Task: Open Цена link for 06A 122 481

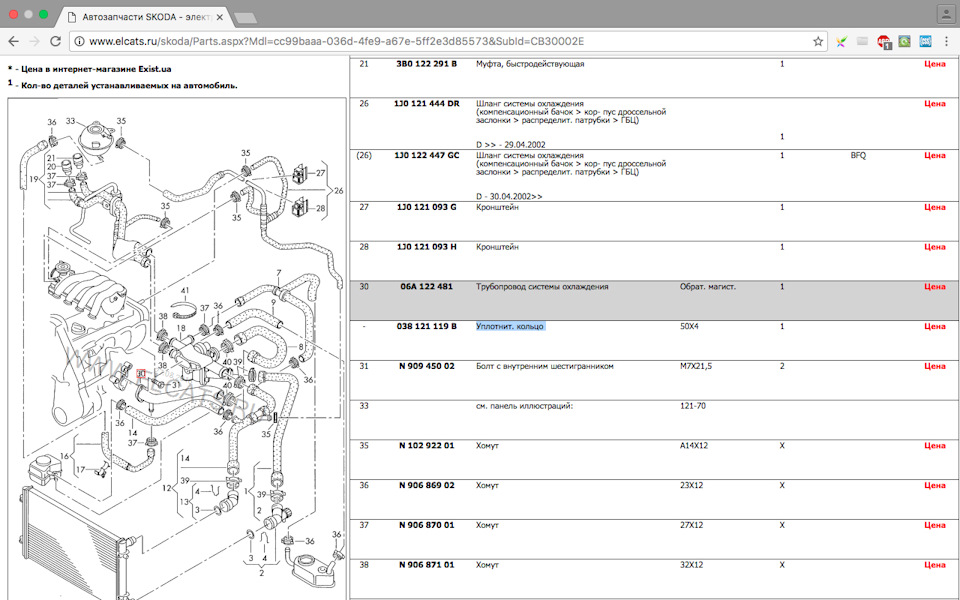Action: click(x=934, y=287)
